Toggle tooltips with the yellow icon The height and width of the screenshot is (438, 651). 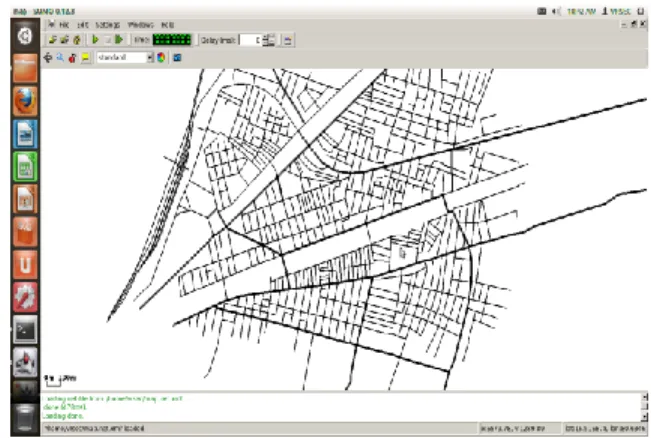pos(86,58)
